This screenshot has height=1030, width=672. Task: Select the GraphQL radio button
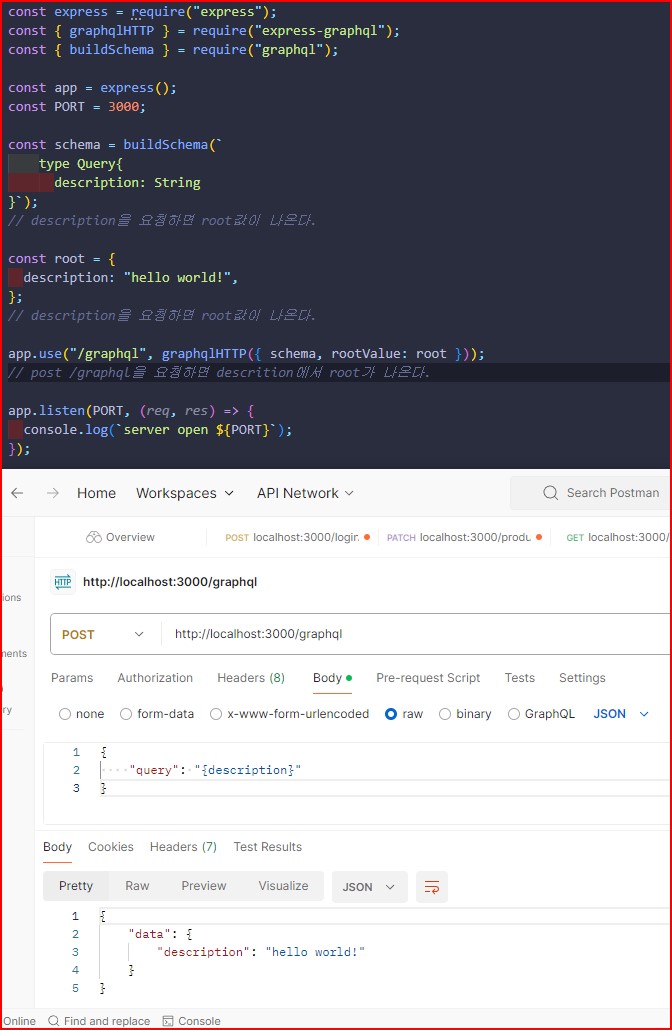(x=514, y=714)
